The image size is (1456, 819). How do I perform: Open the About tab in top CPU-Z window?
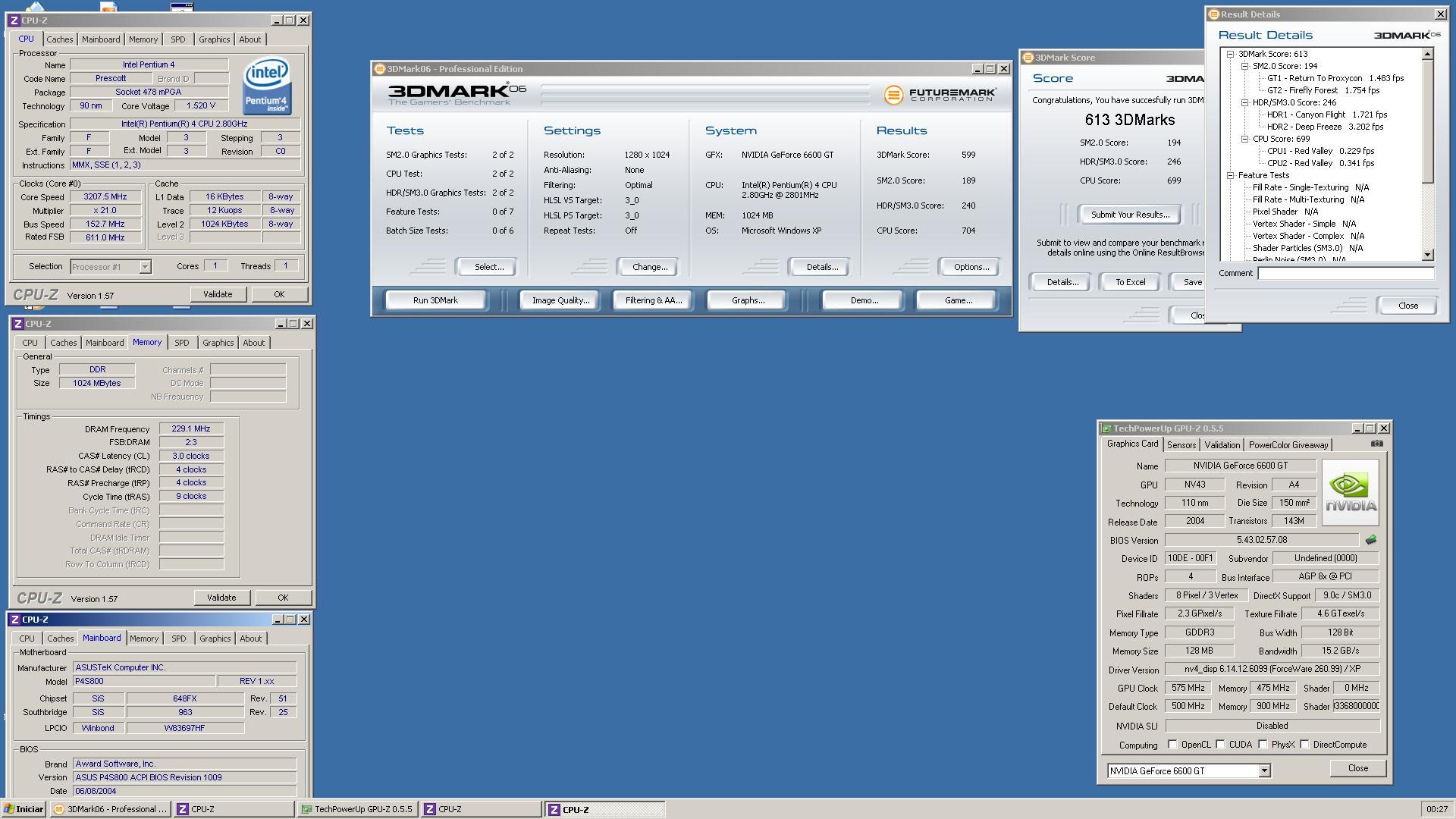click(x=250, y=39)
